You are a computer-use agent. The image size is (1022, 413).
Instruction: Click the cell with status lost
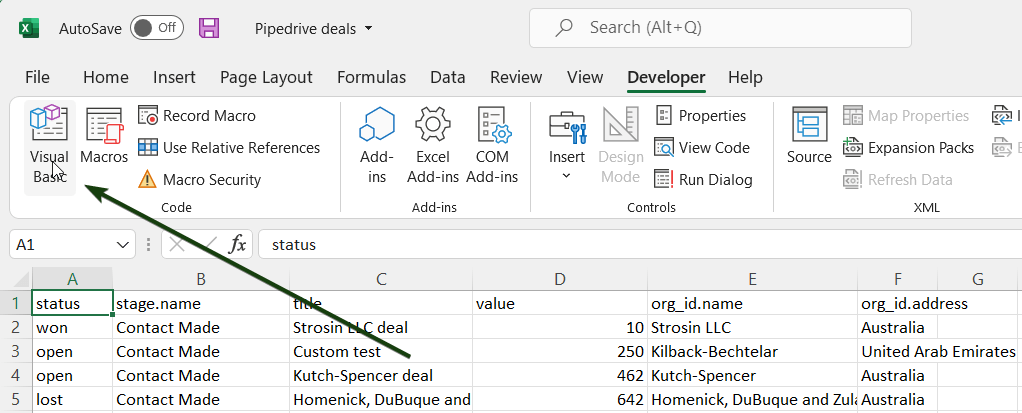pyautogui.click(x=72, y=399)
